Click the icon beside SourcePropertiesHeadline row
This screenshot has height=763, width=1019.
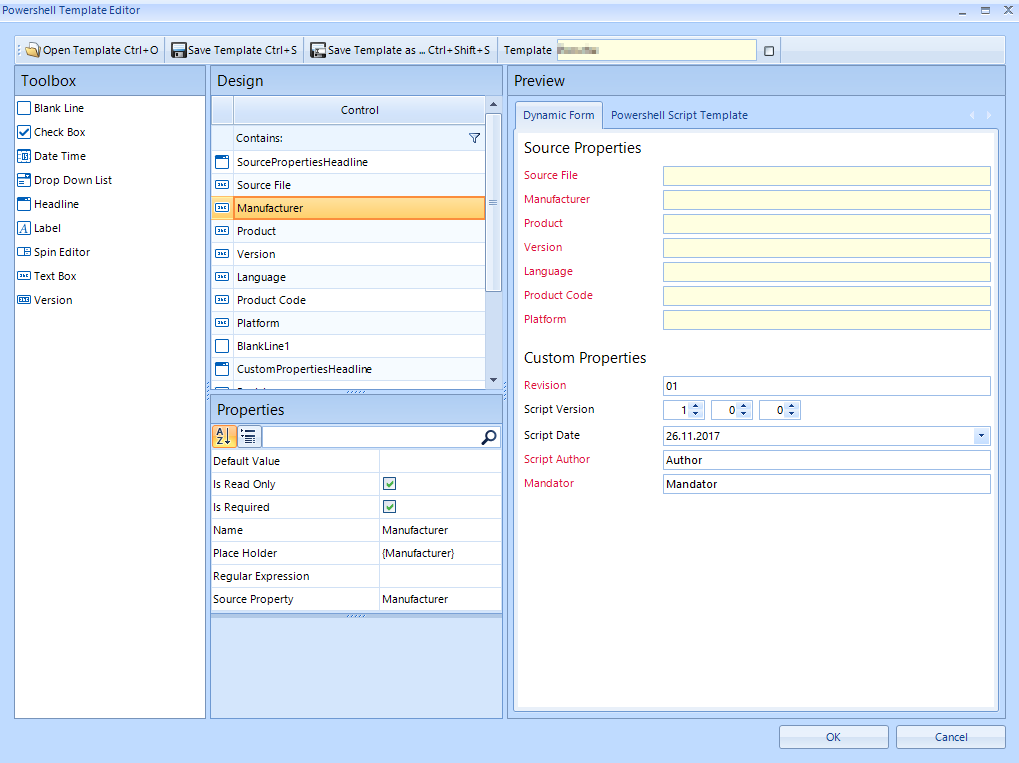click(x=222, y=162)
